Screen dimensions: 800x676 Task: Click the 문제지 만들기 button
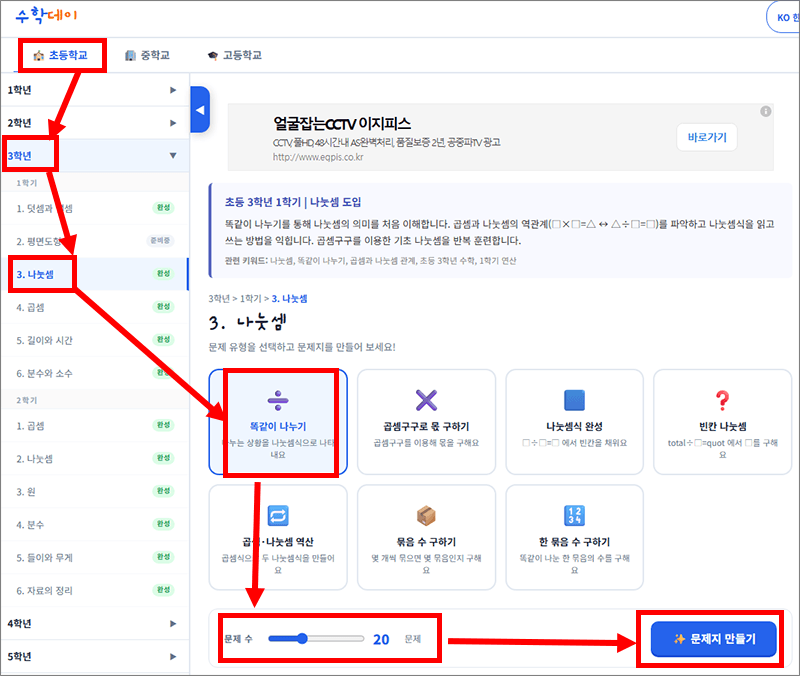[x=714, y=639]
